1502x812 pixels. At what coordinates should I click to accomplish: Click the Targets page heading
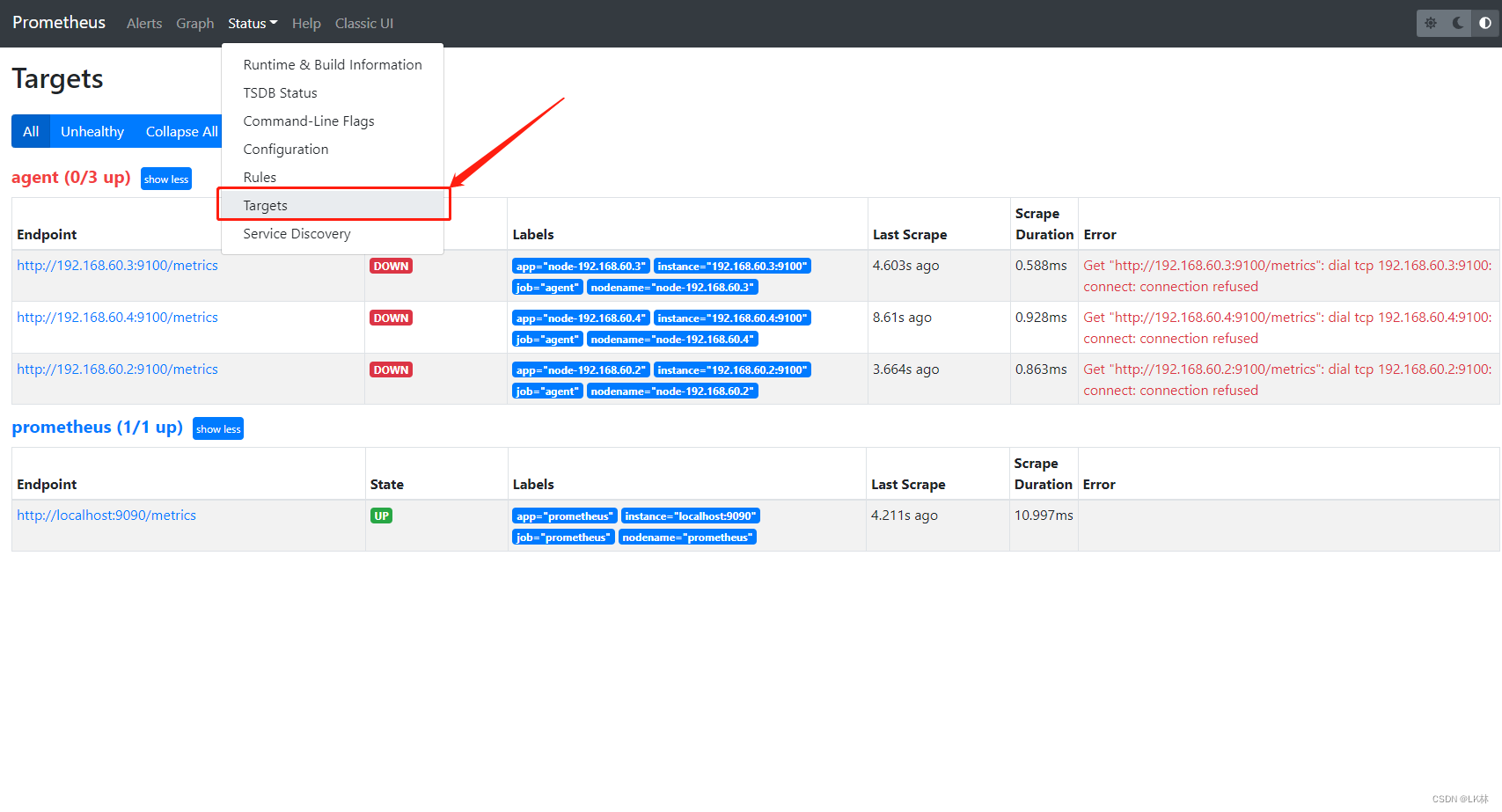tap(57, 79)
